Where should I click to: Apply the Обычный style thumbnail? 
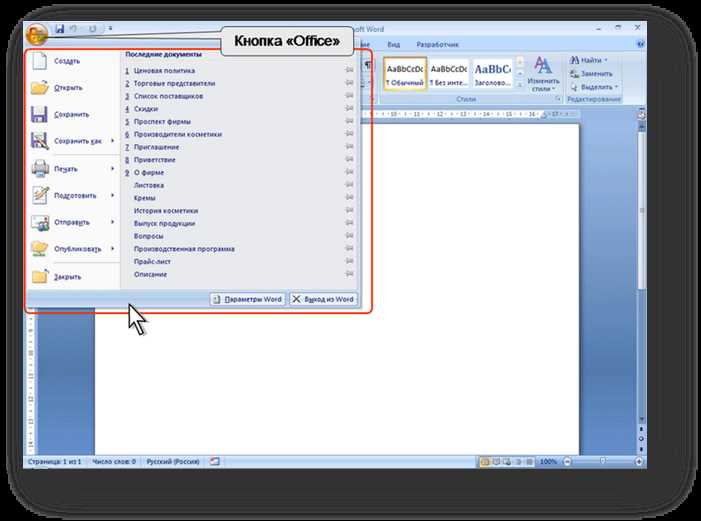coord(405,74)
